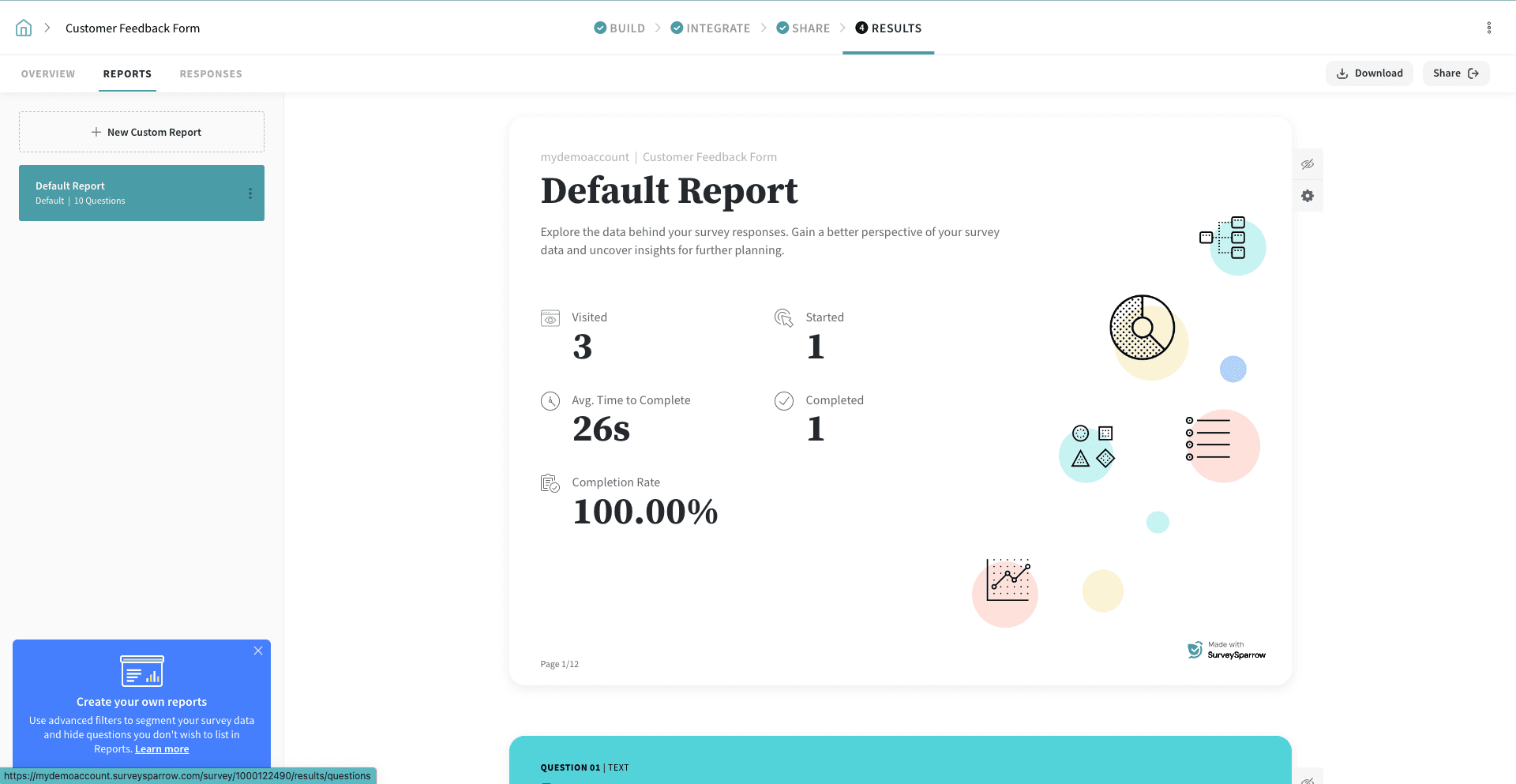Click the Started cursor icon

[784, 318]
